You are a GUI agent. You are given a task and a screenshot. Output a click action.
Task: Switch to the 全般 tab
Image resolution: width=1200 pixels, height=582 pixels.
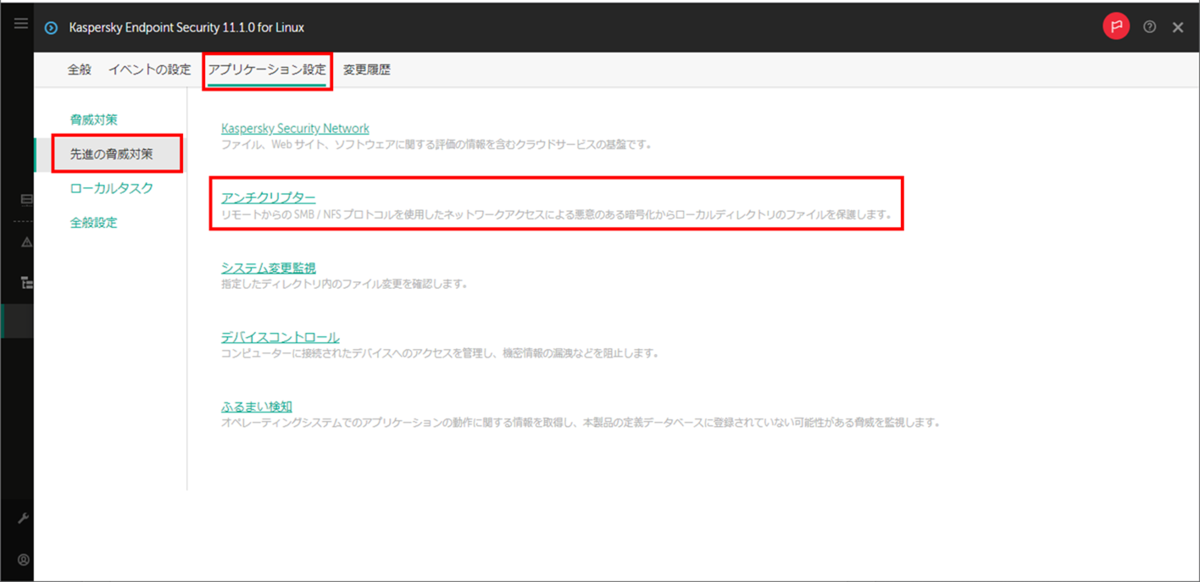[x=79, y=69]
